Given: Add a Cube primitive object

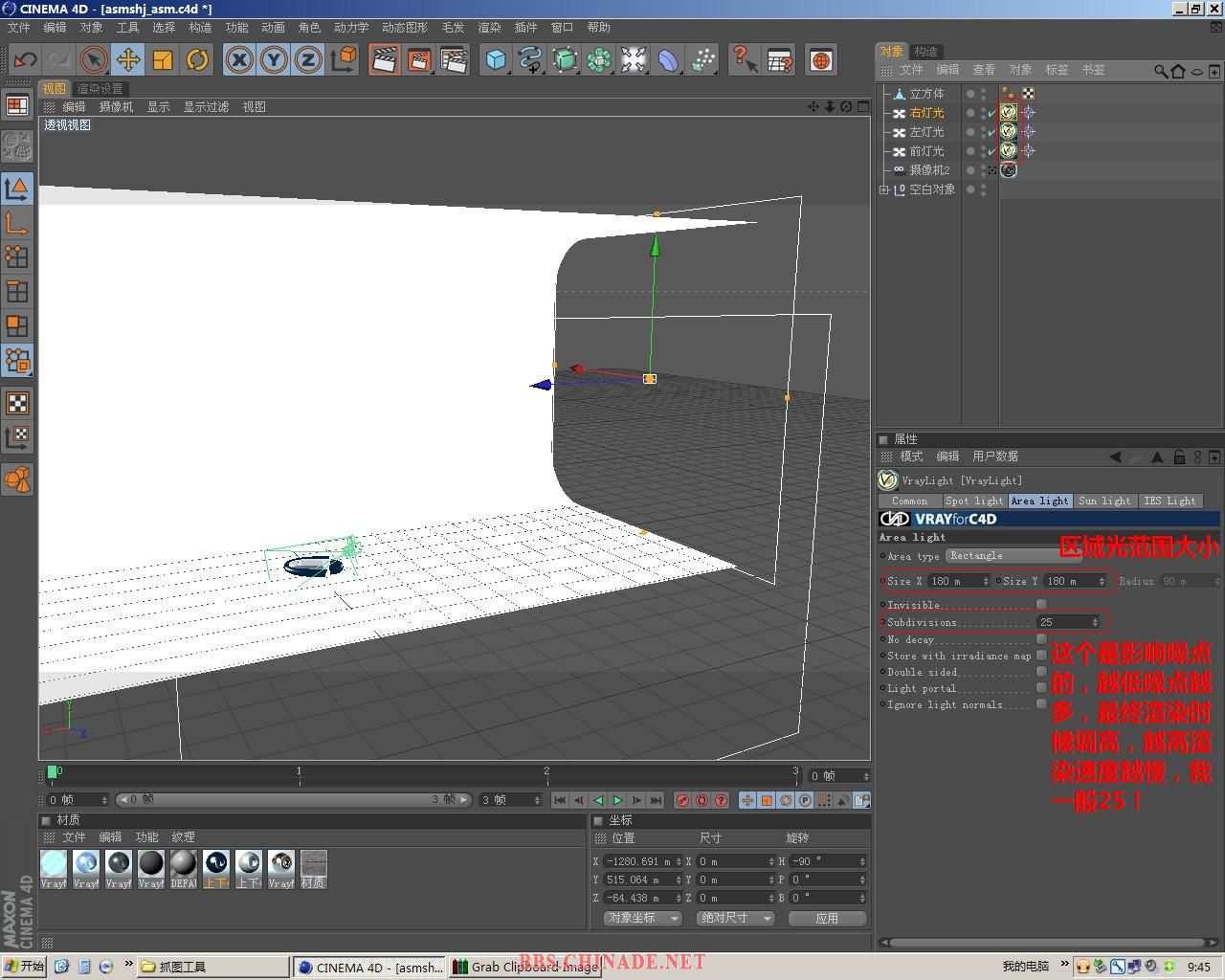Looking at the screenshot, I should [x=496, y=60].
